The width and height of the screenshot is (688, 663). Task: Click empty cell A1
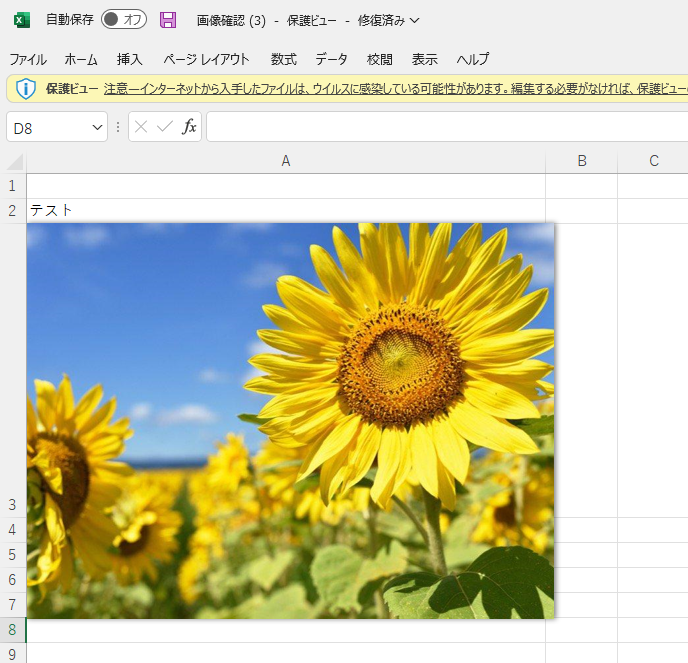(286, 186)
